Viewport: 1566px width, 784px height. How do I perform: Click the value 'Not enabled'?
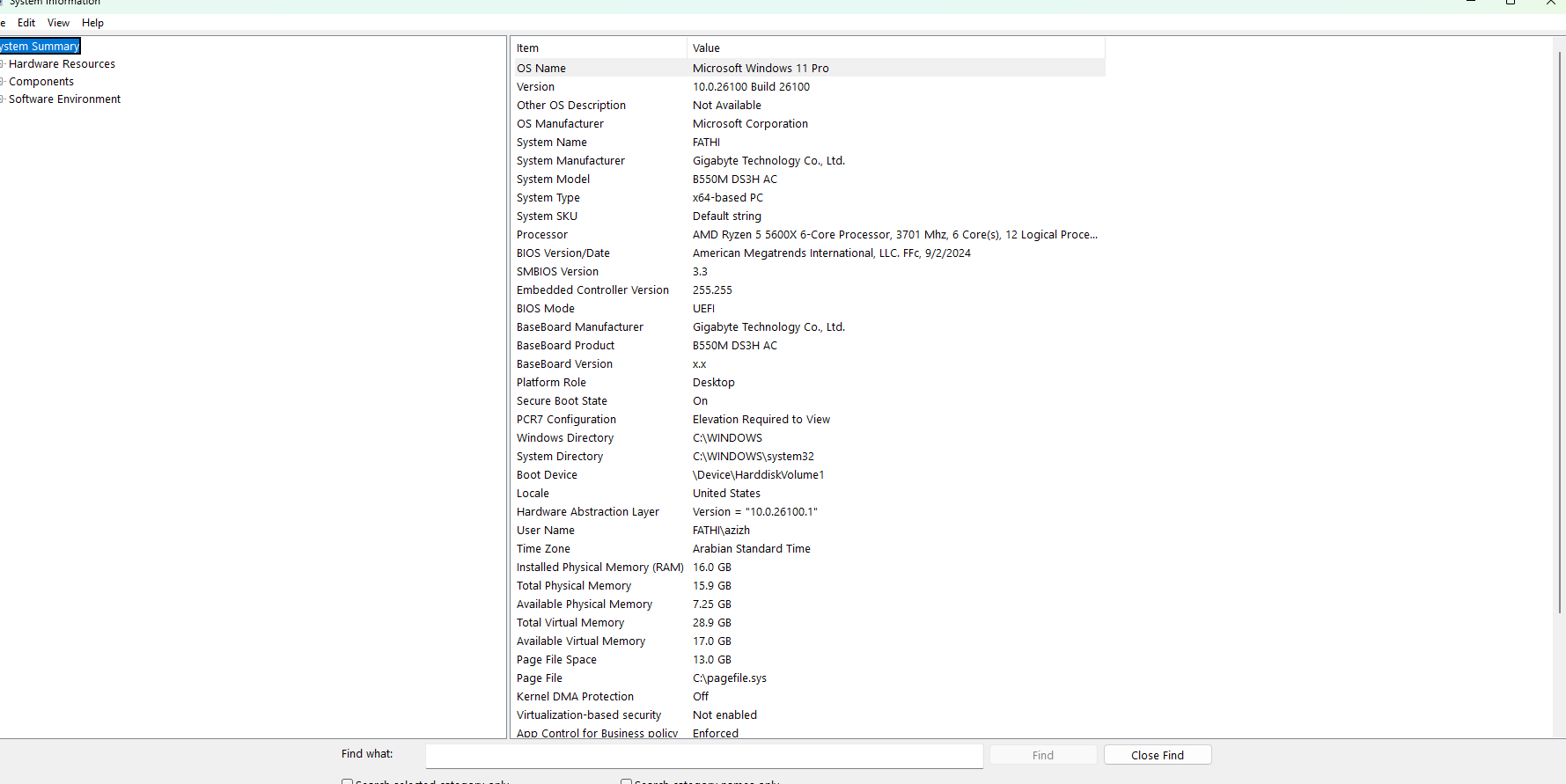pos(724,715)
